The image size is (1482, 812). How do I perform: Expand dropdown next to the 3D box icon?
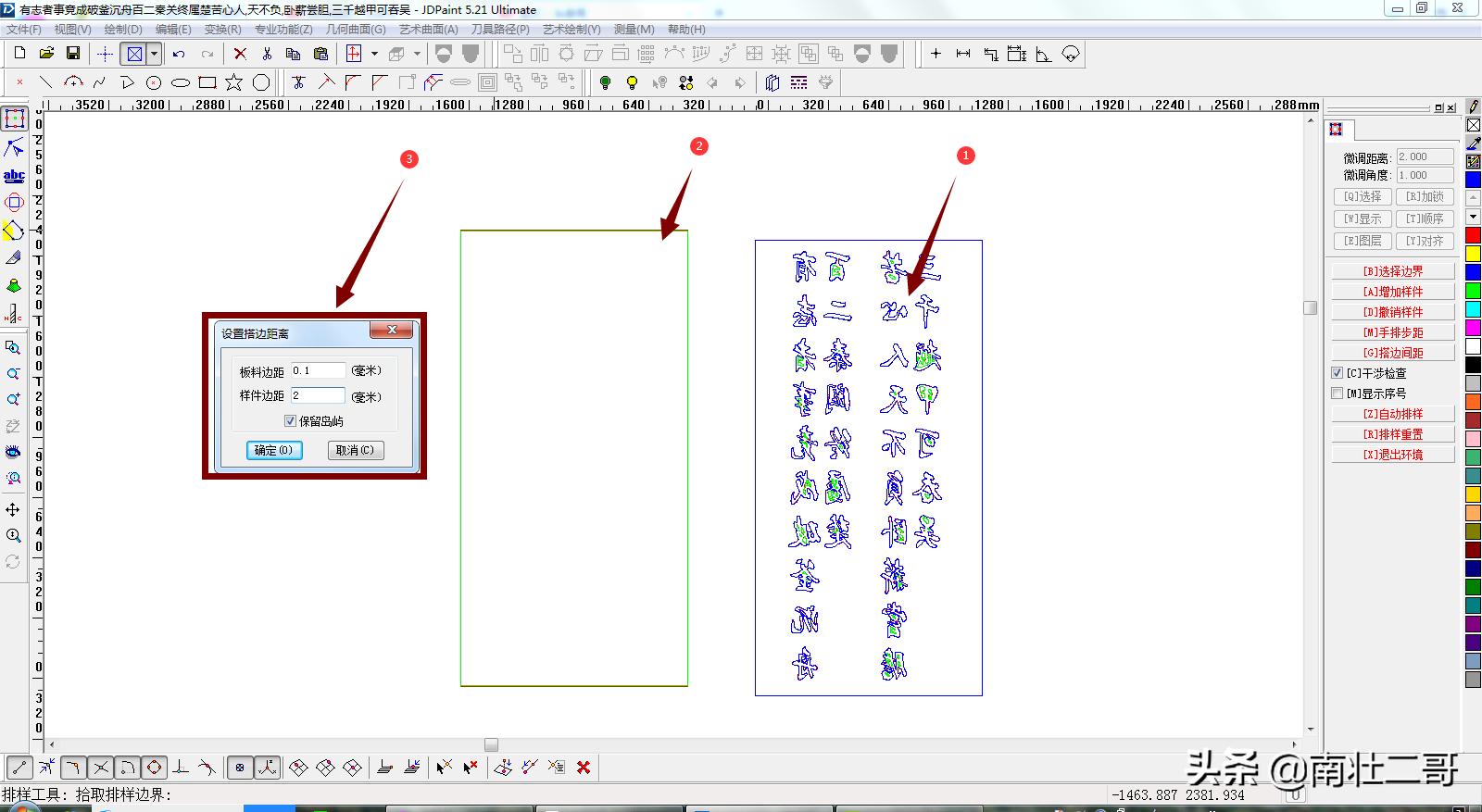tap(417, 54)
